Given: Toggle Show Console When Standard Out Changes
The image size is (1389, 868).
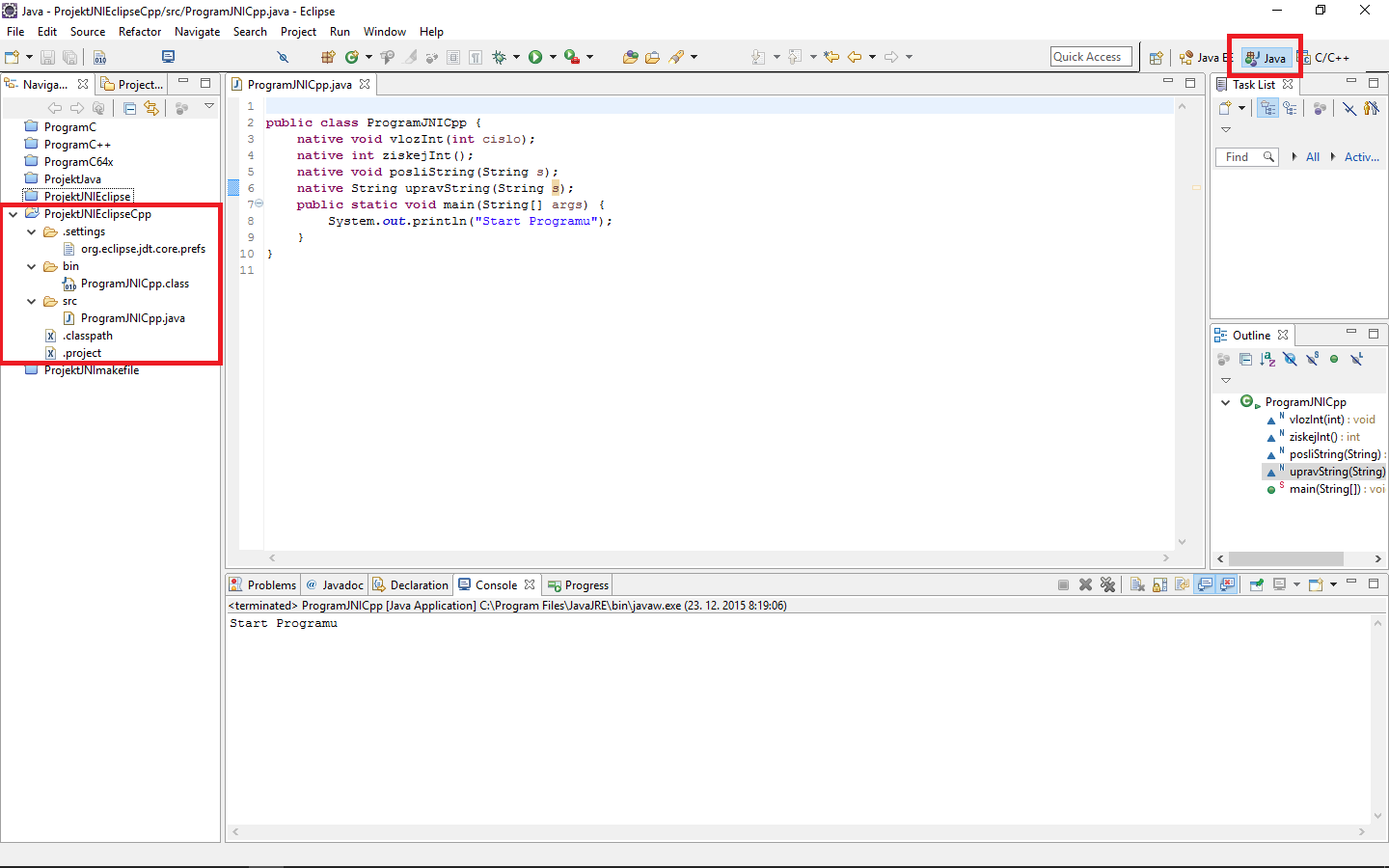Looking at the screenshot, I should click(x=1206, y=583).
